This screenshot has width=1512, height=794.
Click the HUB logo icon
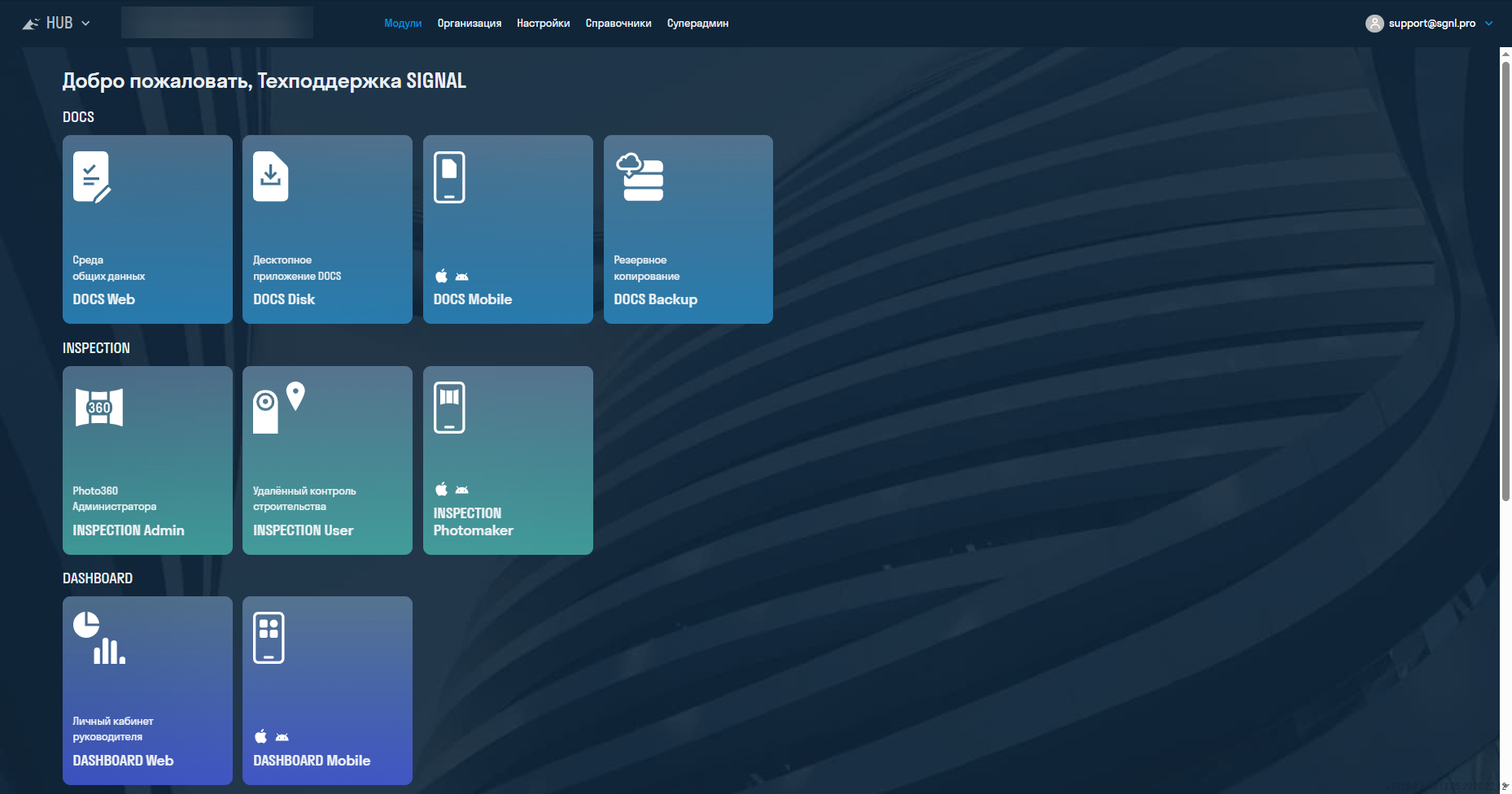pos(31,24)
